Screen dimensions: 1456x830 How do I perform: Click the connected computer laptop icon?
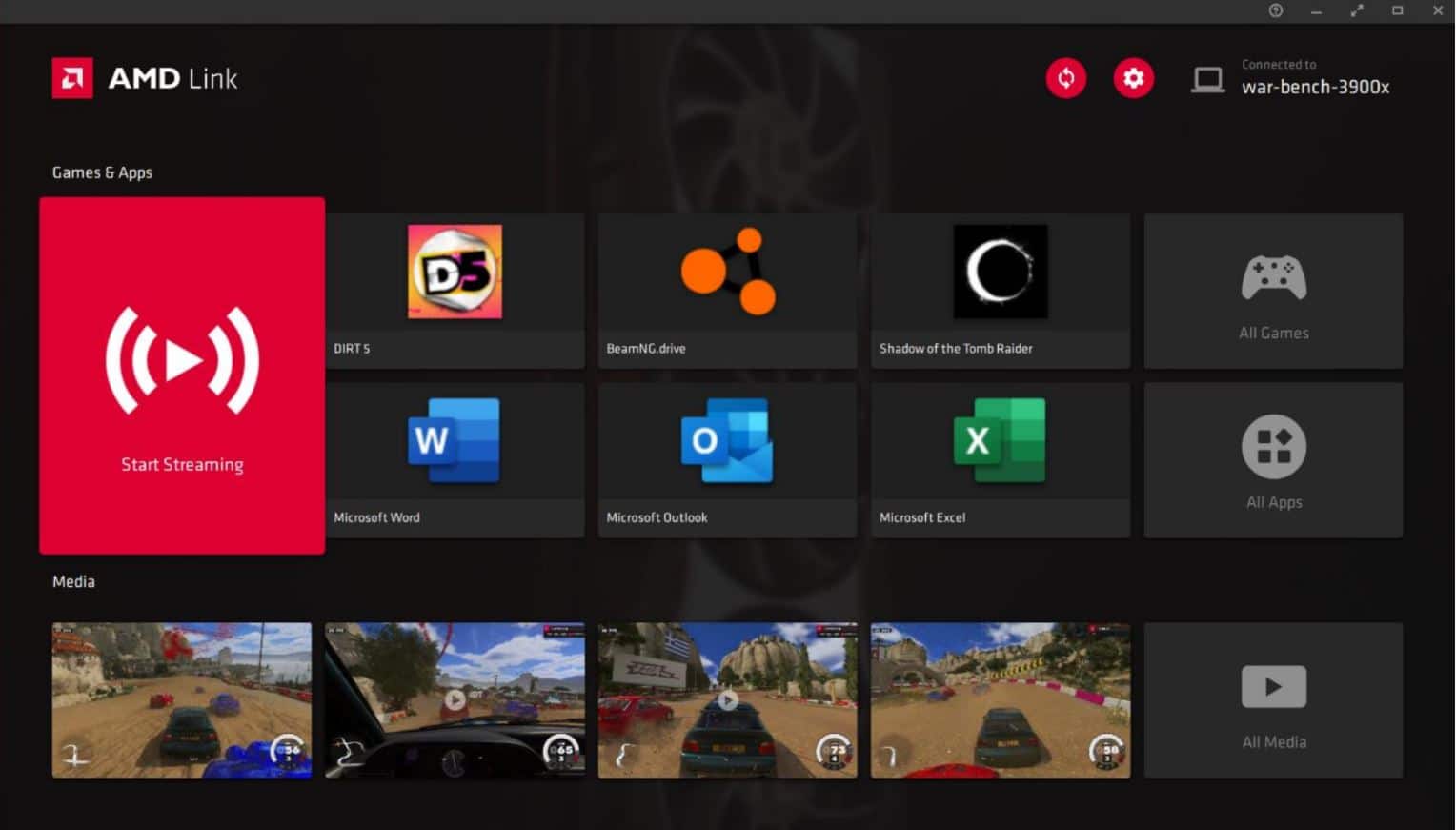pyautogui.click(x=1207, y=79)
